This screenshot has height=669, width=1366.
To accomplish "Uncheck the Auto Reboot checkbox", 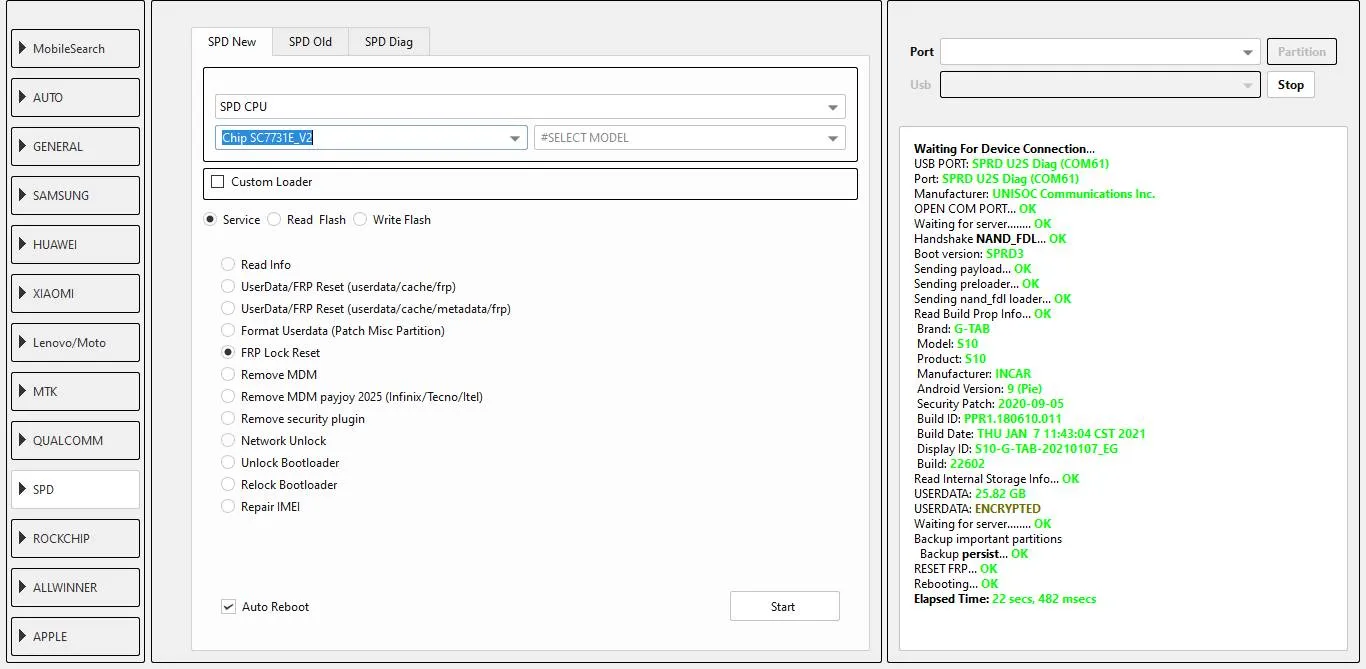I will coord(229,606).
